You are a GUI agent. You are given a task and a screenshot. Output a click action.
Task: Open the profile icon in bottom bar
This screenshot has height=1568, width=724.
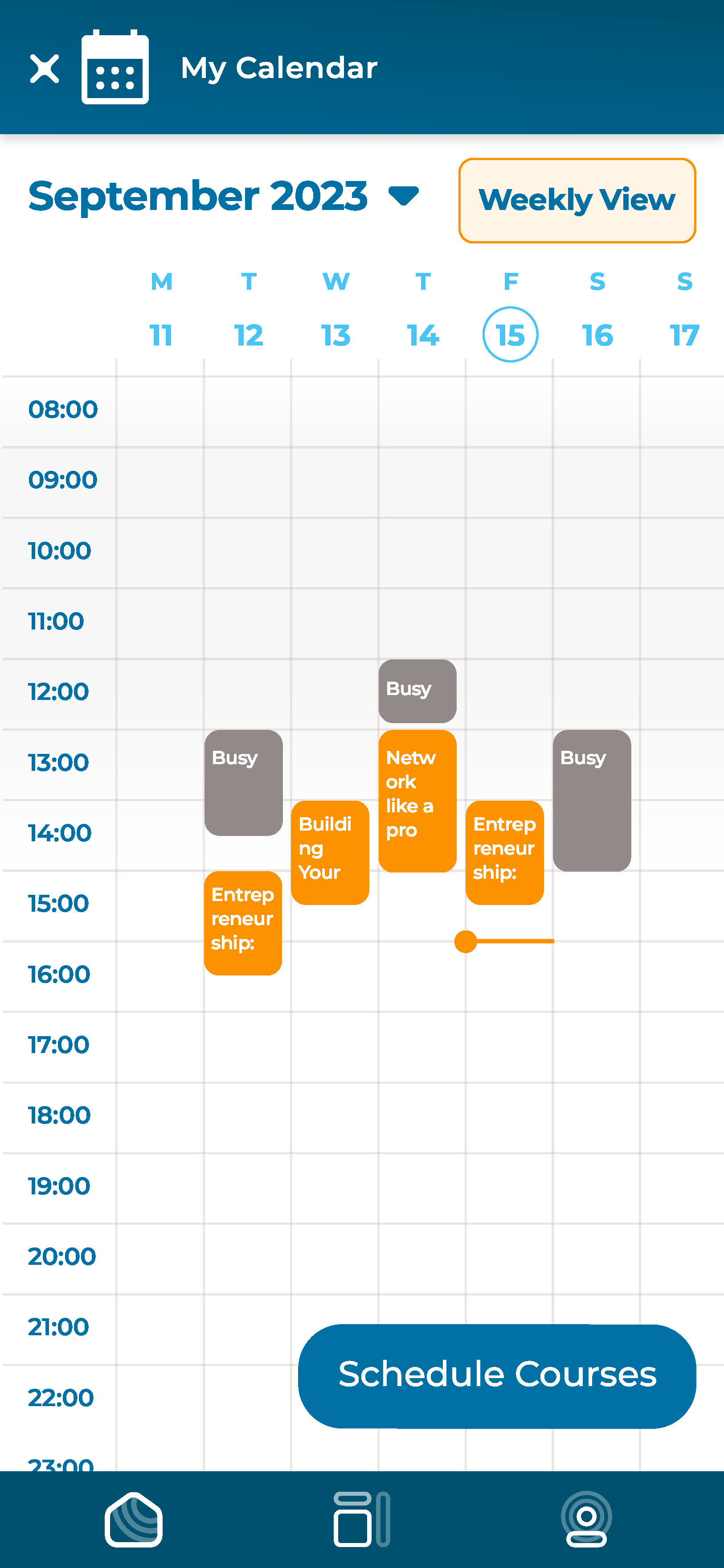(x=586, y=1519)
